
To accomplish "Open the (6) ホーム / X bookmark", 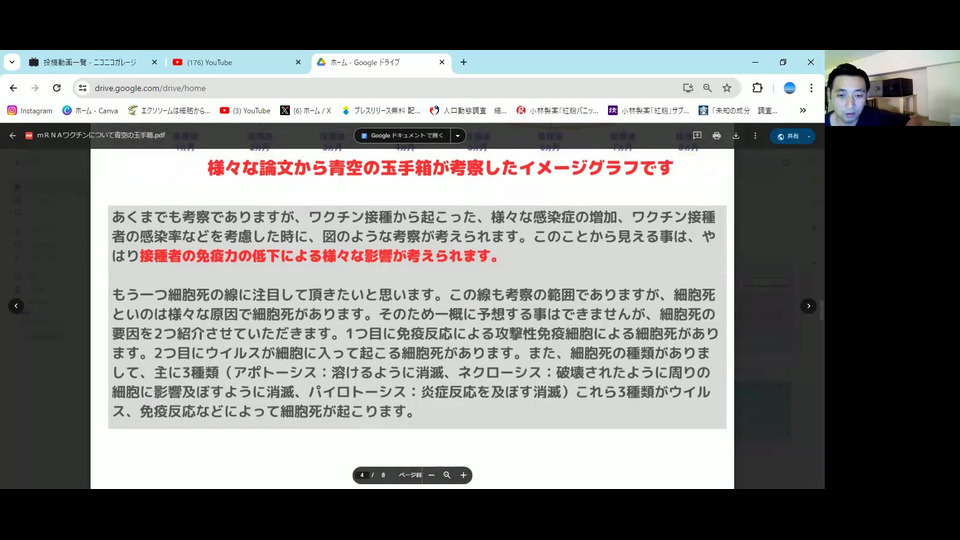I will click(306, 111).
